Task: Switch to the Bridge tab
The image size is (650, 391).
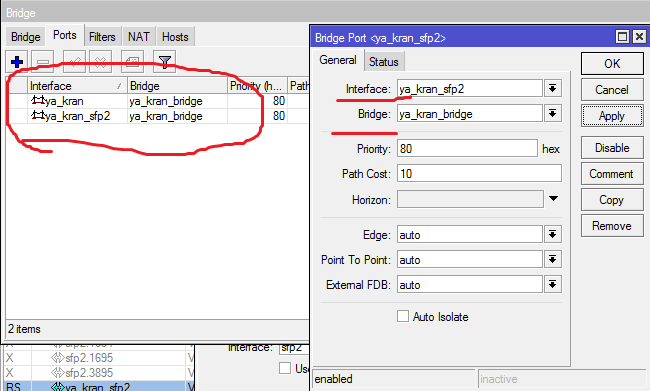Action: click(26, 37)
